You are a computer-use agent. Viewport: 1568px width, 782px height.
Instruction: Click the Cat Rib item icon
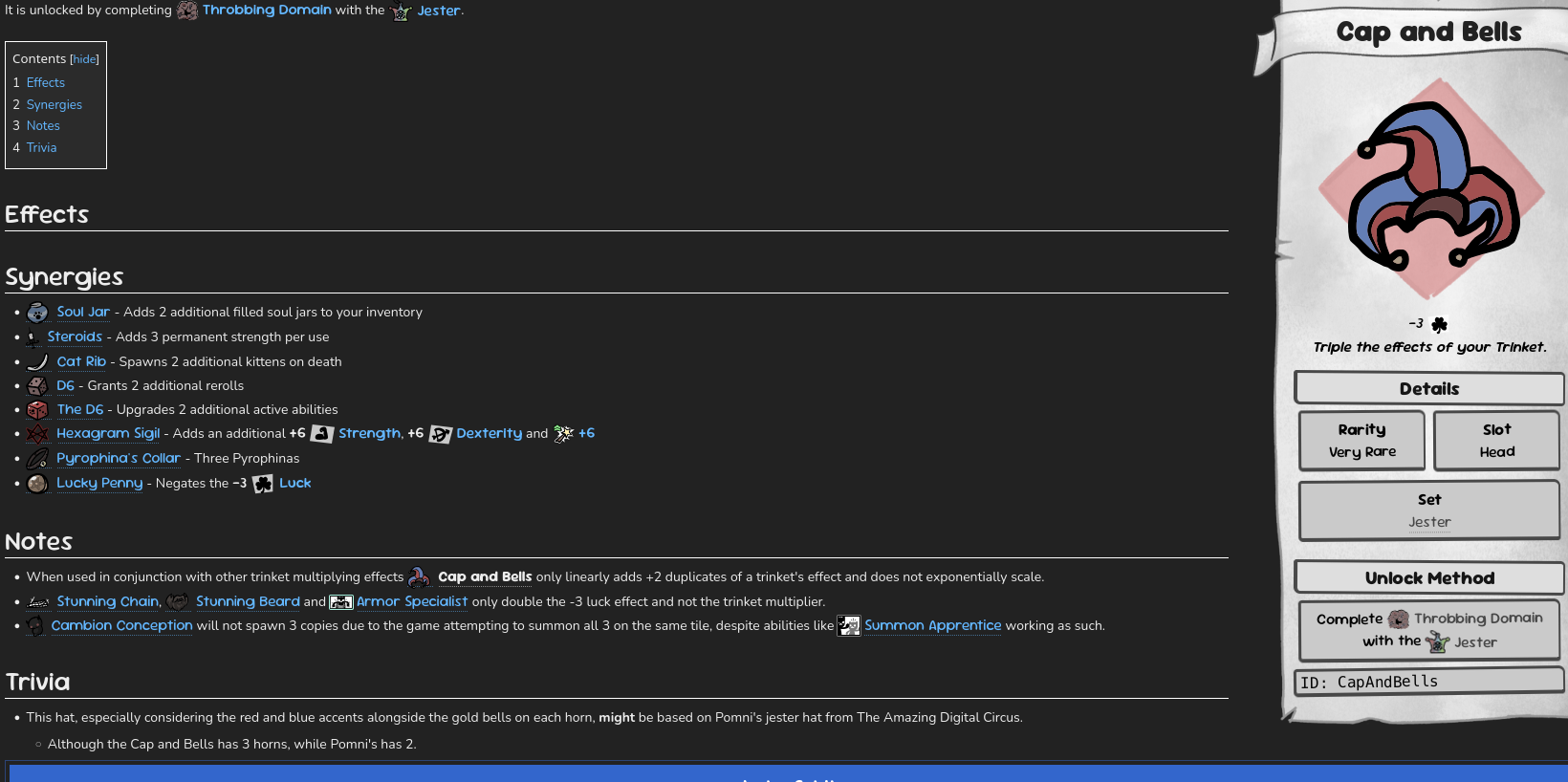click(x=37, y=361)
